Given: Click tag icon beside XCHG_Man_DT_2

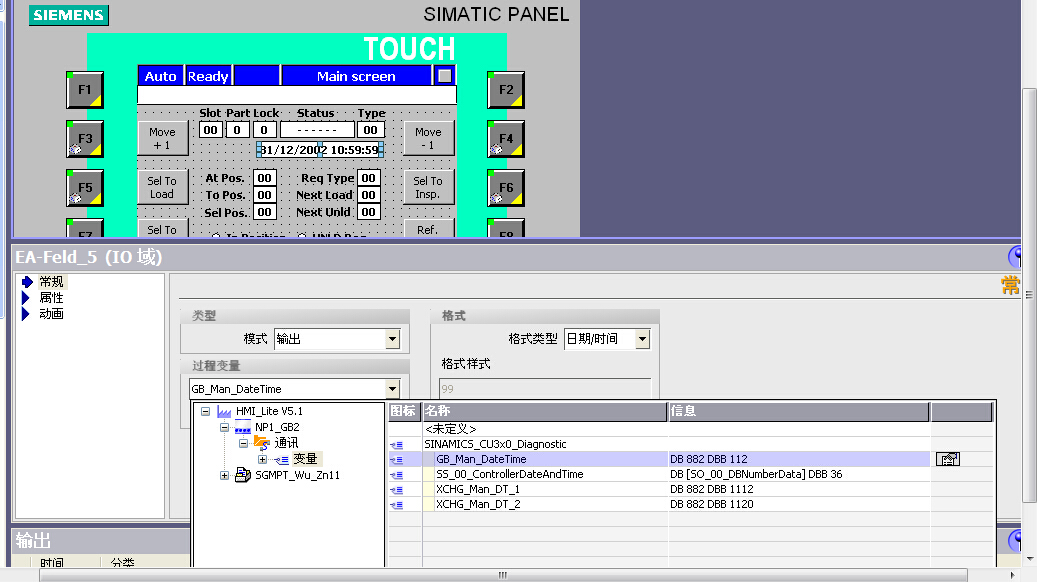Looking at the screenshot, I should click(x=397, y=505).
